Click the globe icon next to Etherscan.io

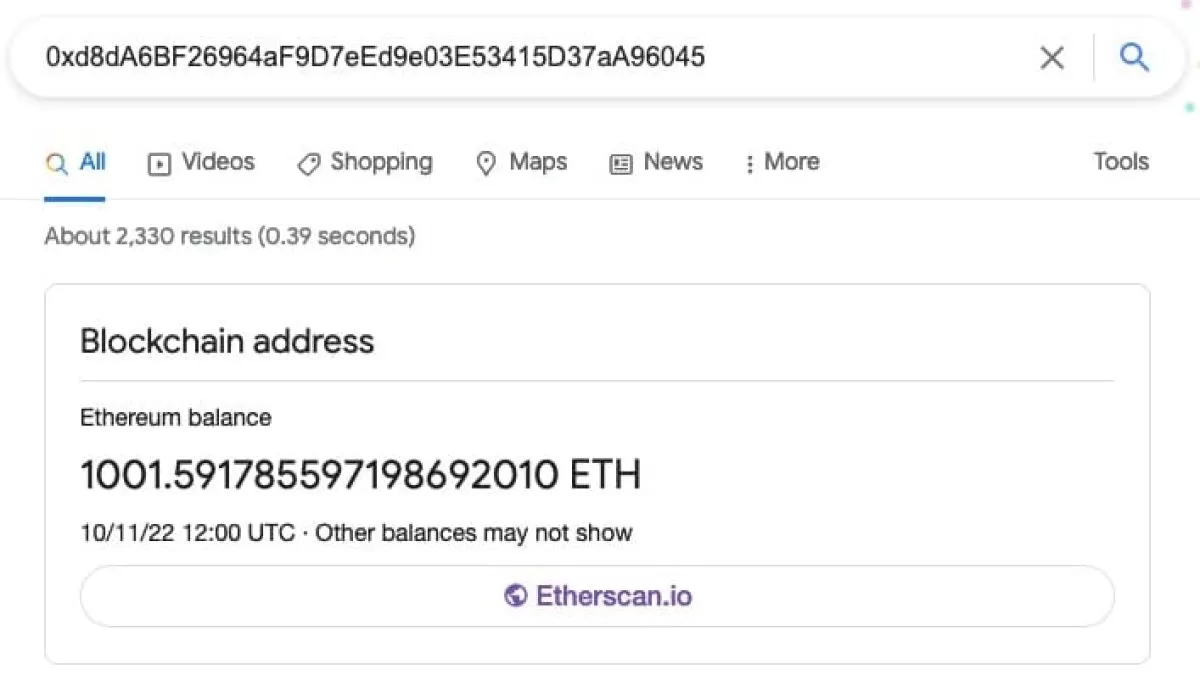(x=516, y=597)
